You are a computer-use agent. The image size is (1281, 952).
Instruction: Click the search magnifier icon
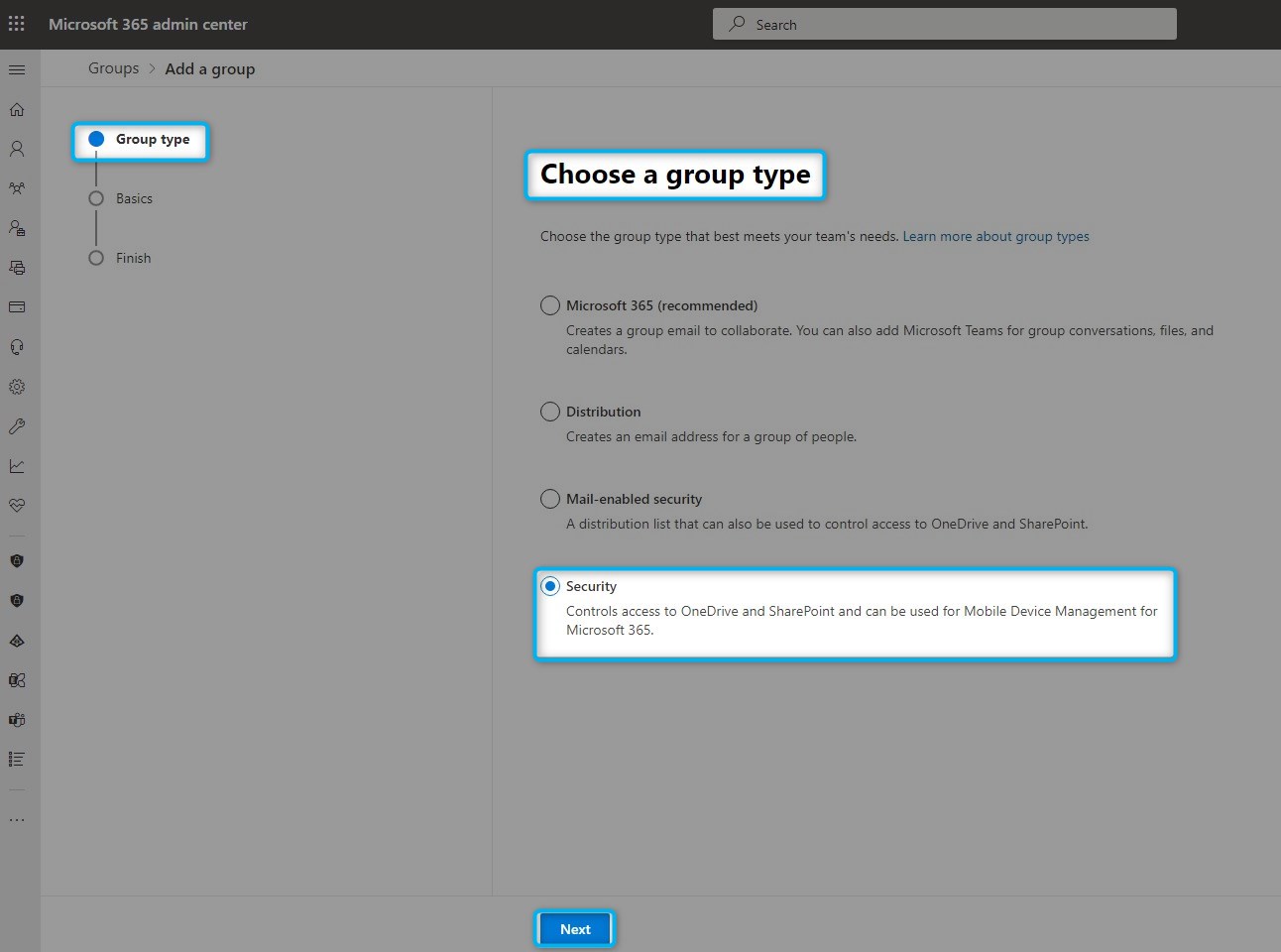click(737, 24)
